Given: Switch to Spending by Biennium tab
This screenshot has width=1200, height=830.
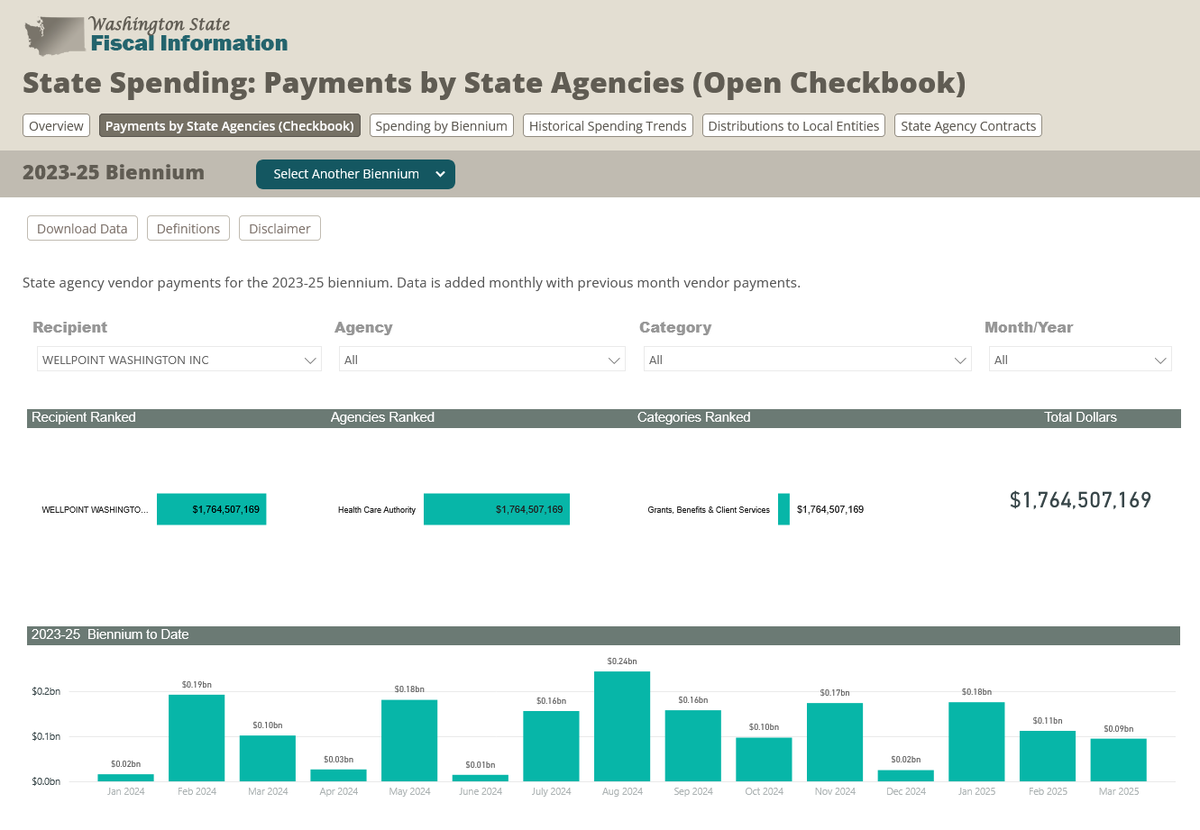Looking at the screenshot, I should click(441, 126).
